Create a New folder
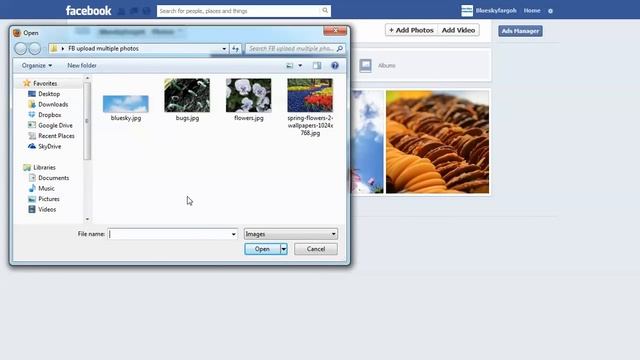This screenshot has height=360, width=640. pos(82,65)
